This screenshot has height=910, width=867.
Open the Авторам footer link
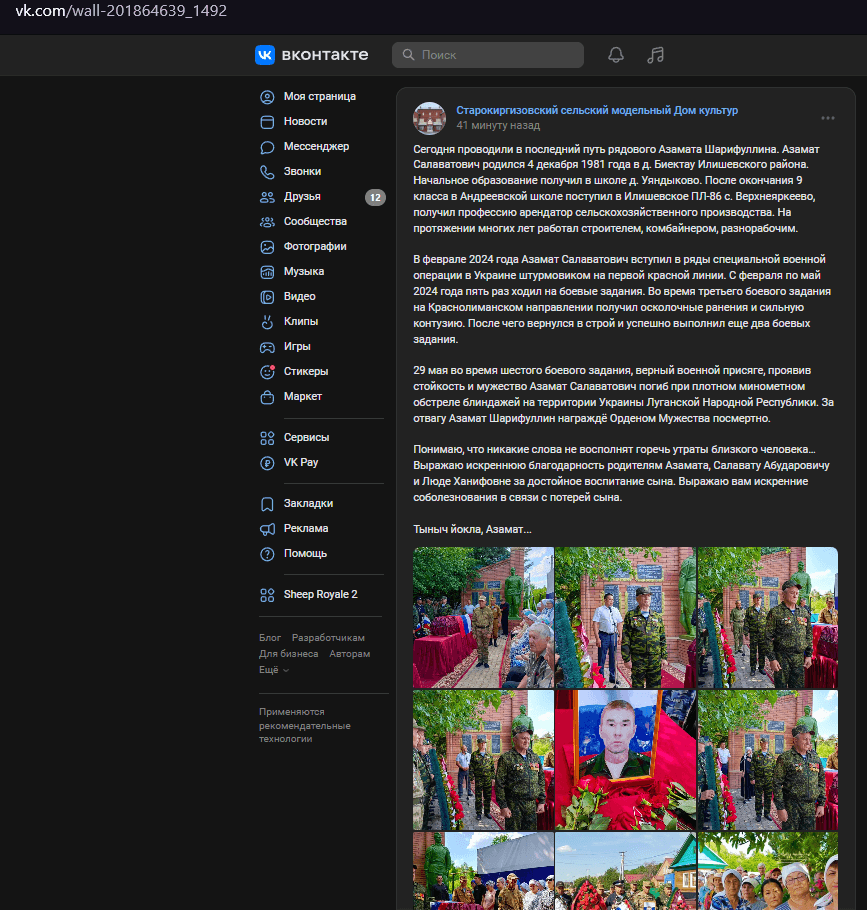point(350,653)
